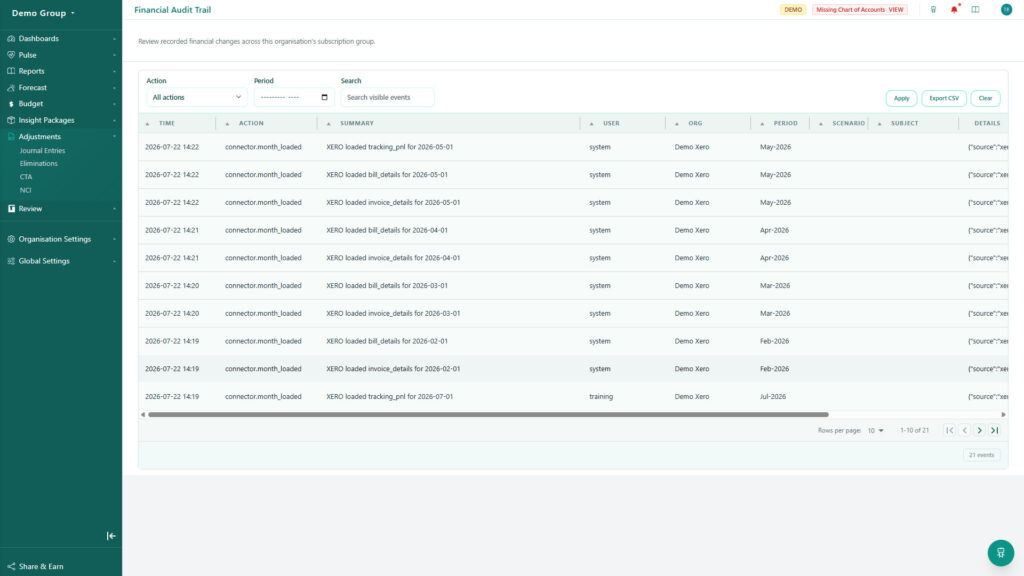Go to the previous page of results

pos(965,430)
